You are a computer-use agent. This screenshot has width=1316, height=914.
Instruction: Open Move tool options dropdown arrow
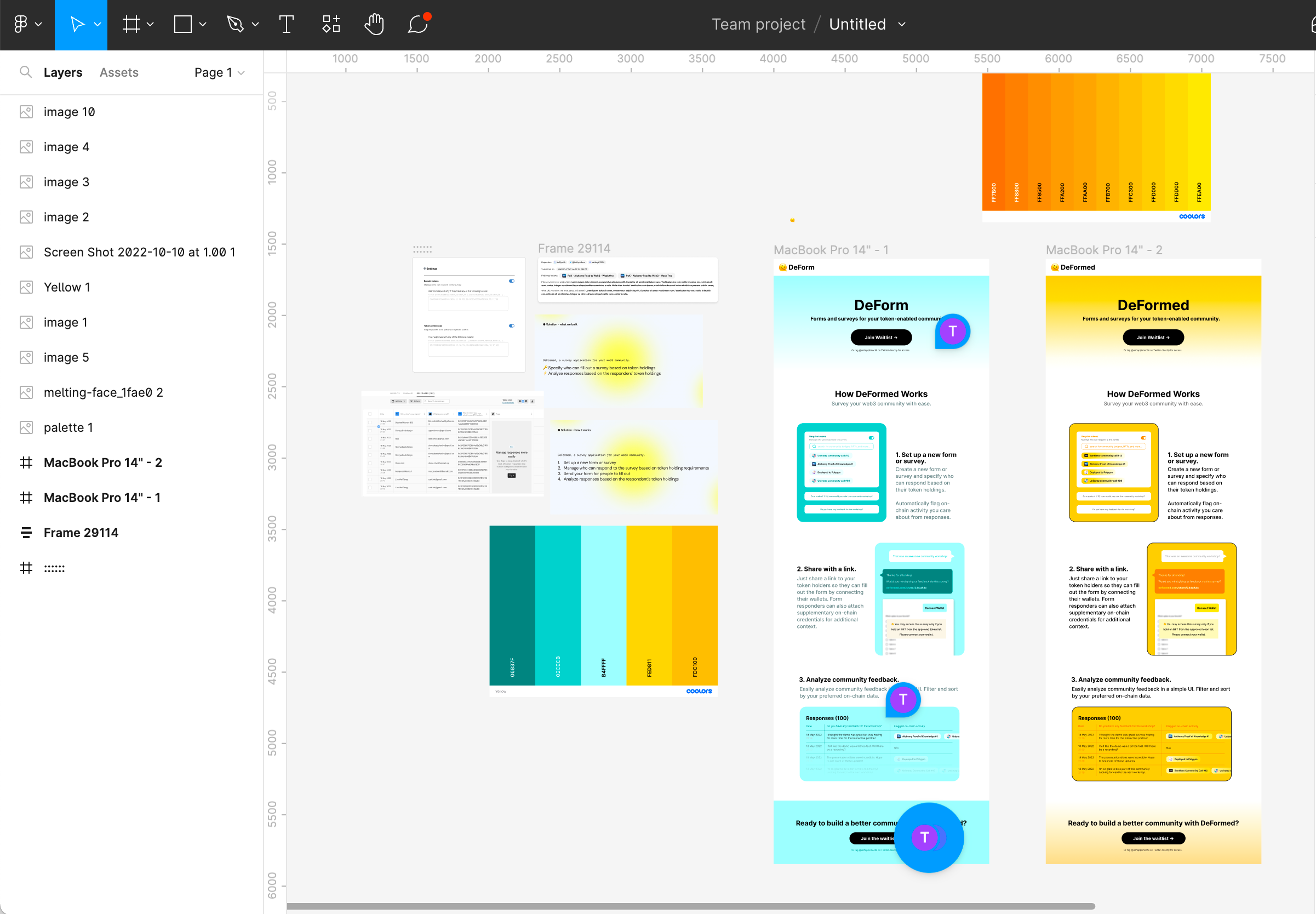tap(98, 24)
